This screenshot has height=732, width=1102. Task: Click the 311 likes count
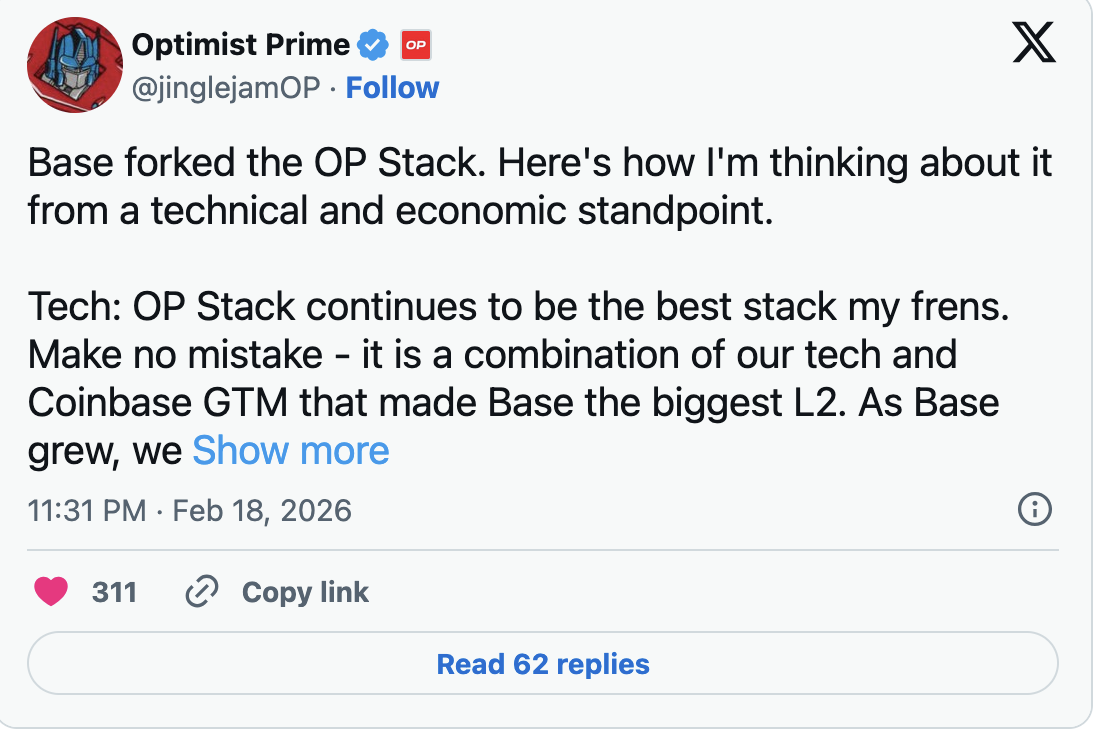(114, 592)
